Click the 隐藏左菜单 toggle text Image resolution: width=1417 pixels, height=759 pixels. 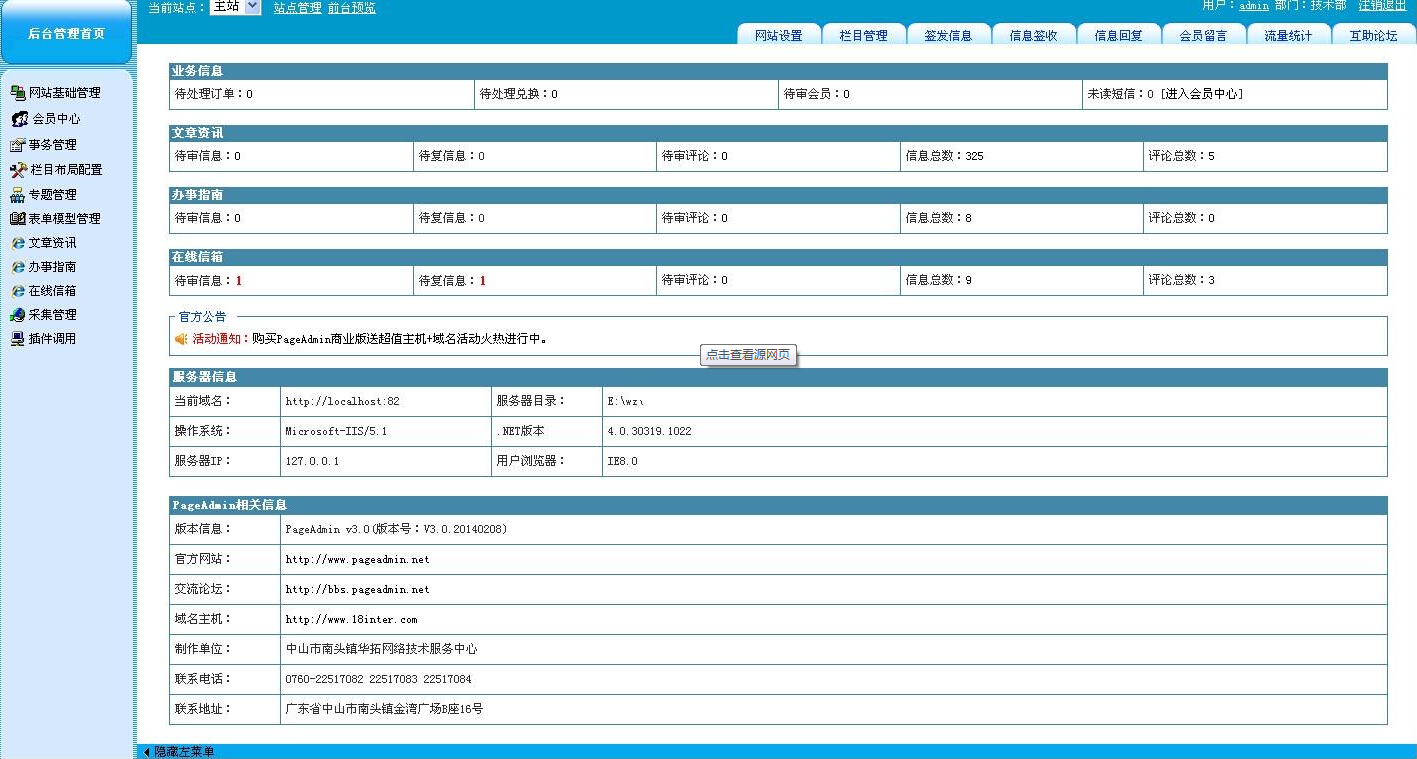(x=184, y=752)
